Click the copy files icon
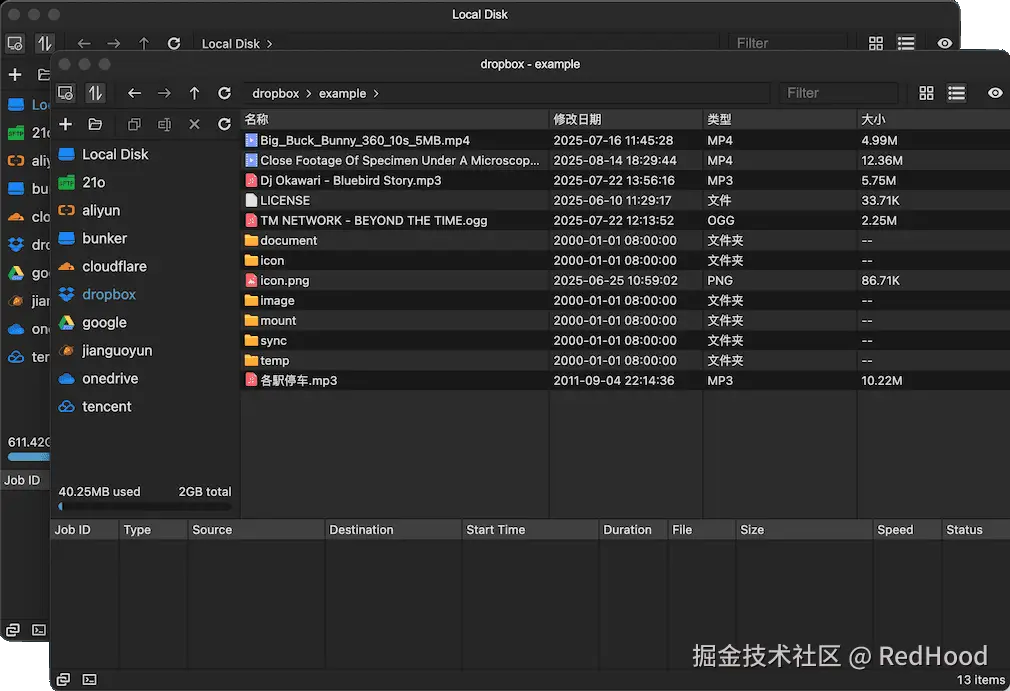Viewport: 1010px width, 691px height. coord(134,124)
